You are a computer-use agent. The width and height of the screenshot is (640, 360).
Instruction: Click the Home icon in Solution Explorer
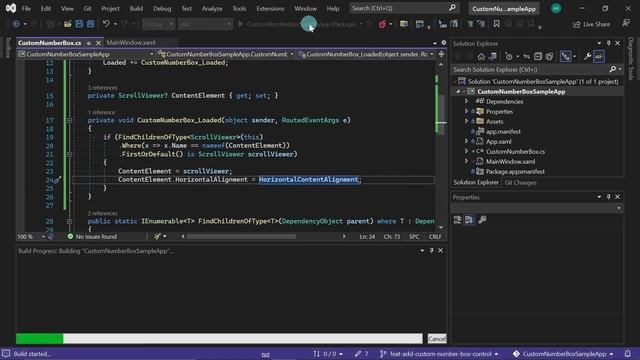[x=481, y=57]
